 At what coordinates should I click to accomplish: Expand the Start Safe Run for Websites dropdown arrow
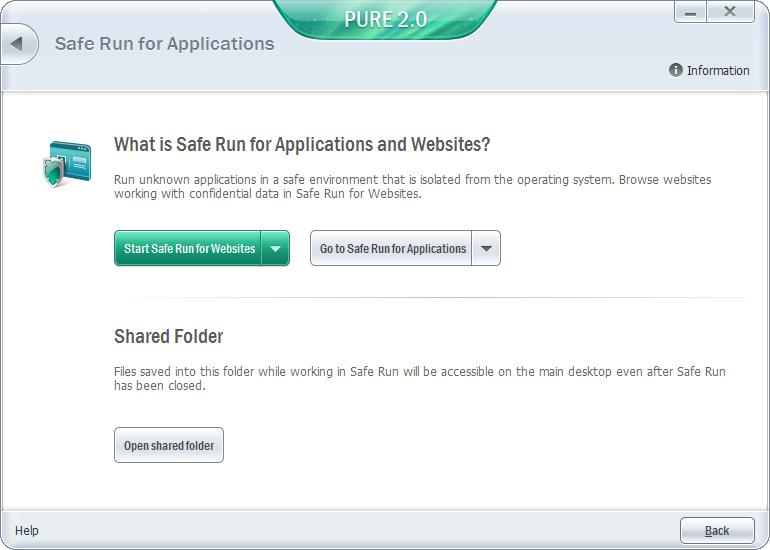[x=275, y=248]
